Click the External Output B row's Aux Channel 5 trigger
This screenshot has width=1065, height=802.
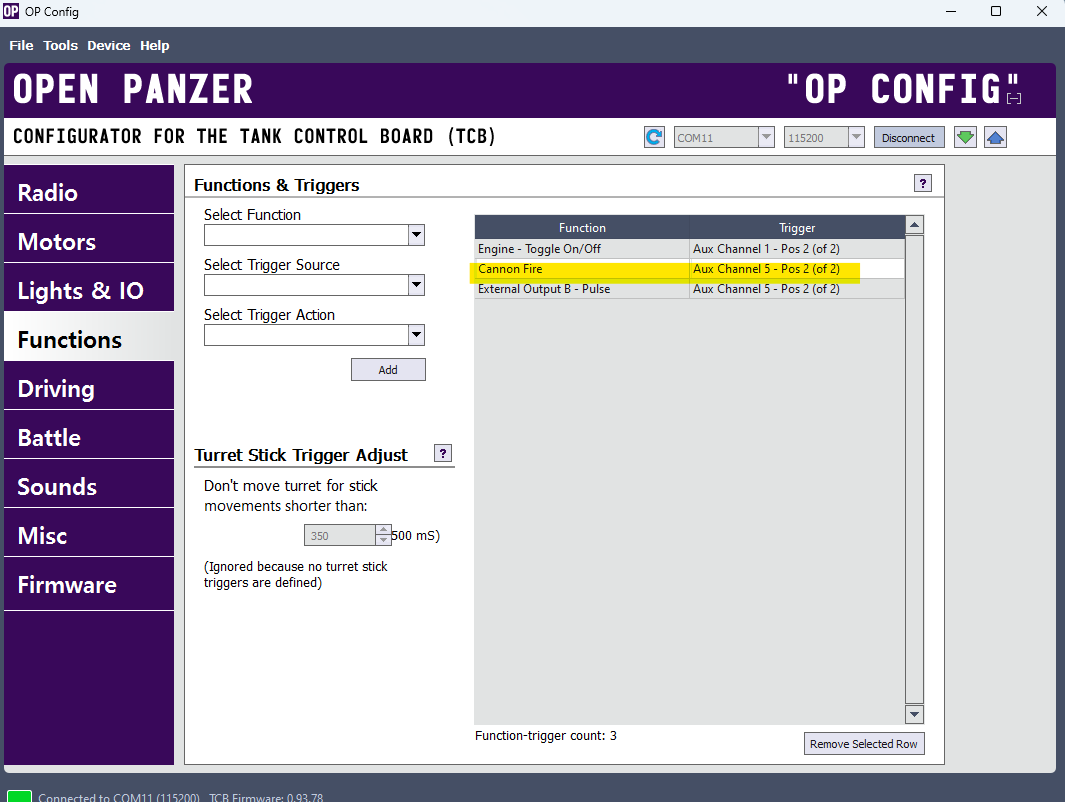[797, 289]
